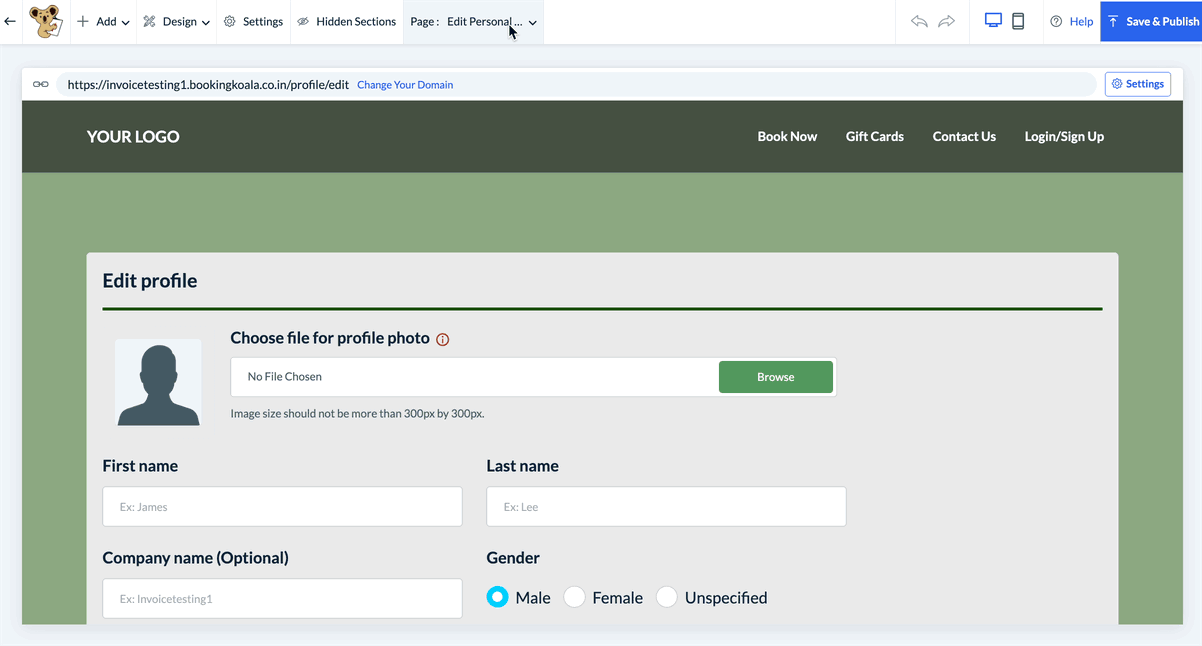Click the Edit profile heading

click(150, 281)
